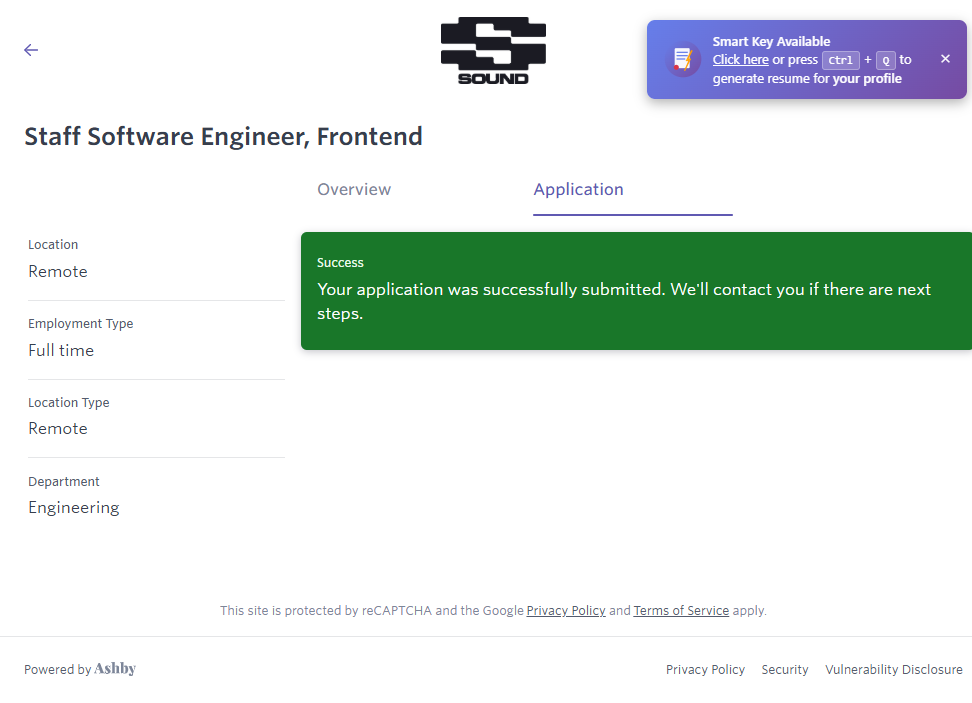This screenshot has width=972, height=703.
Task: Open the Security footer link
Action: [x=784, y=670]
